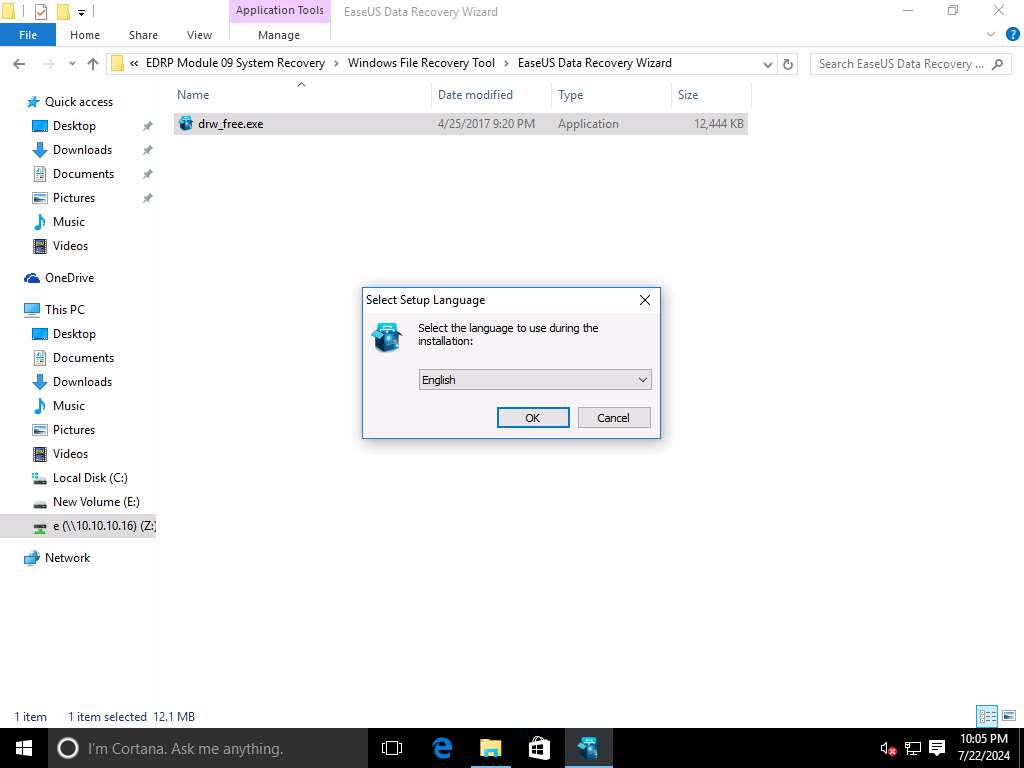
Task: Click the drw_free.exe application icon
Action: (x=186, y=123)
